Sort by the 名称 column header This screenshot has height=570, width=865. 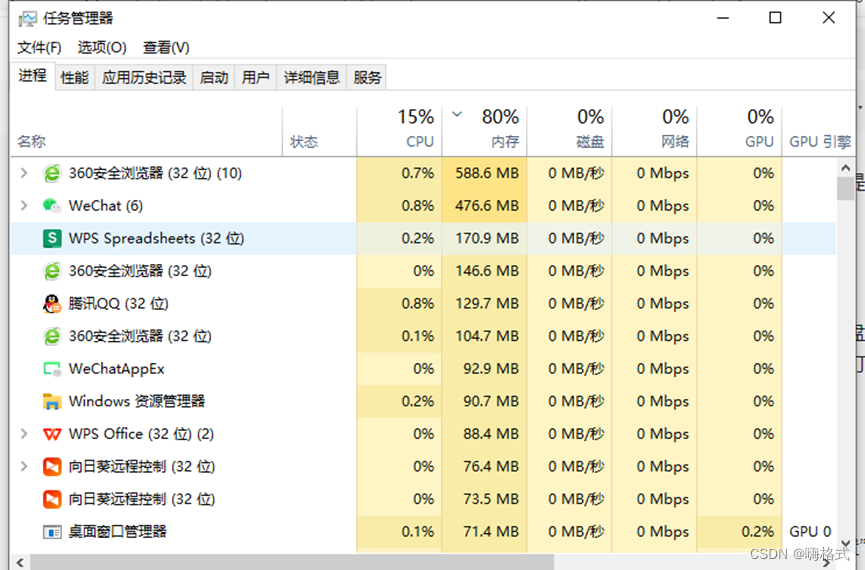click(146, 131)
